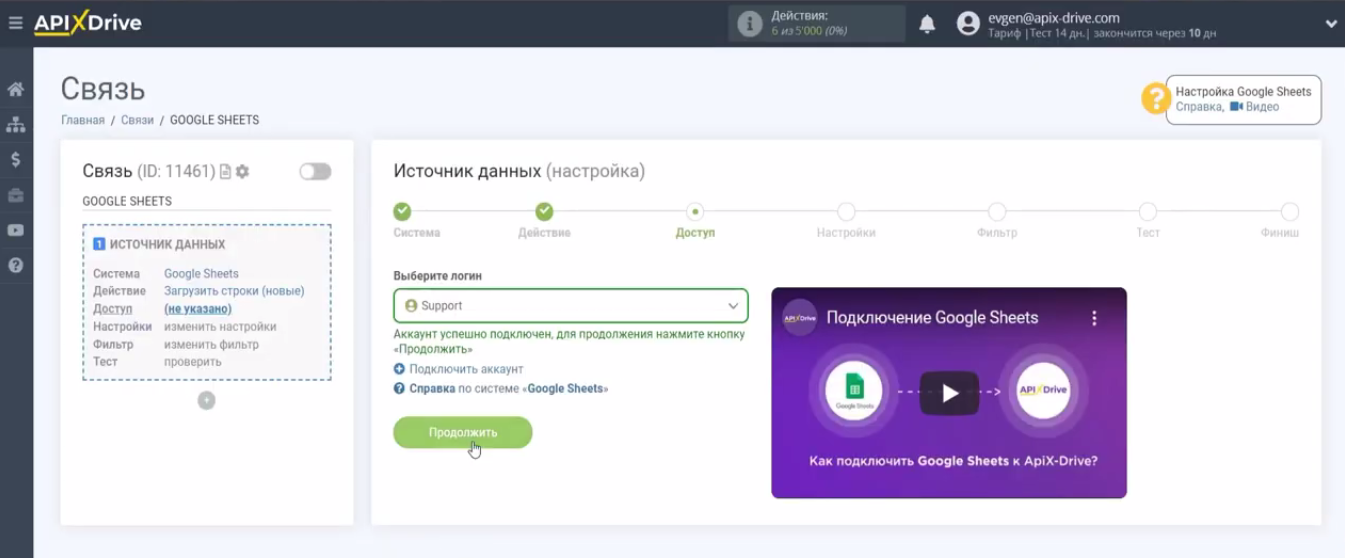Screen dimensions: 1345x558
Task: Play the Google Sheets connection video
Action: 949,393
